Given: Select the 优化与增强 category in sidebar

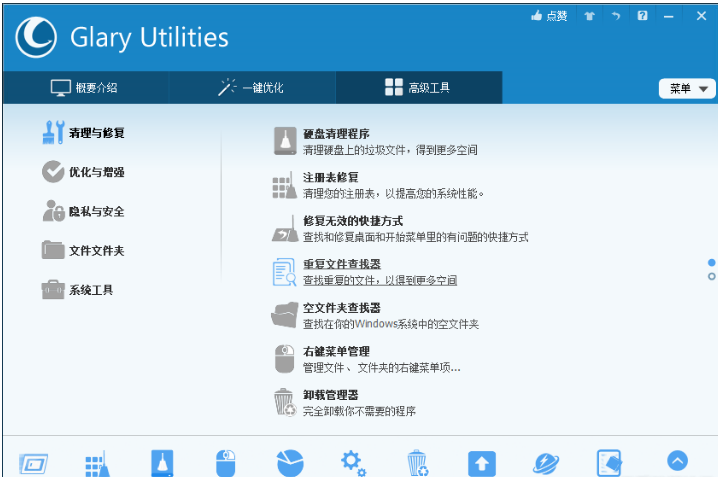Looking at the screenshot, I should coord(84,172).
